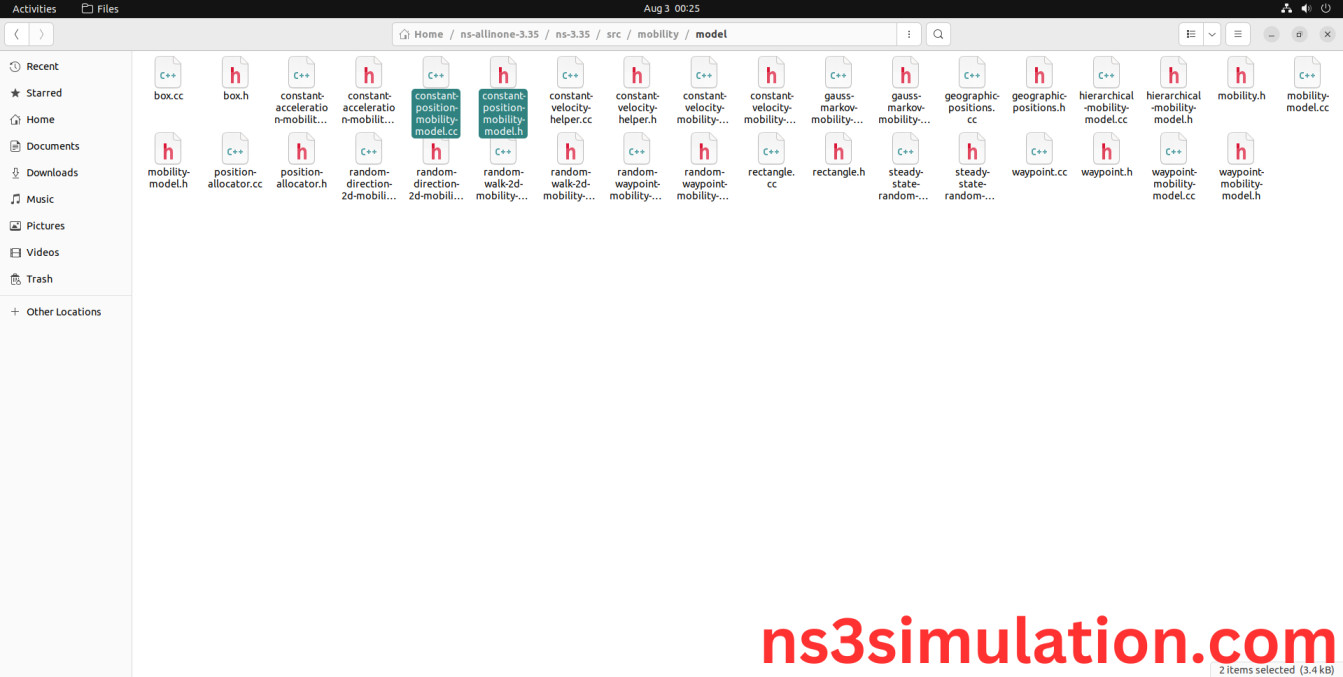Open the three-dot path bar menu
The width and height of the screenshot is (1343, 677).
[x=908, y=33]
